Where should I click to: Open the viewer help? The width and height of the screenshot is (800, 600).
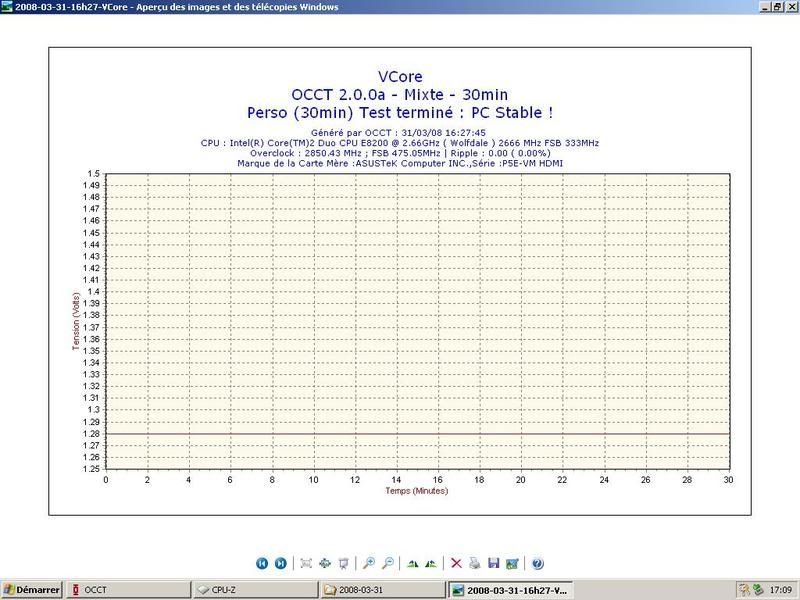[538, 563]
